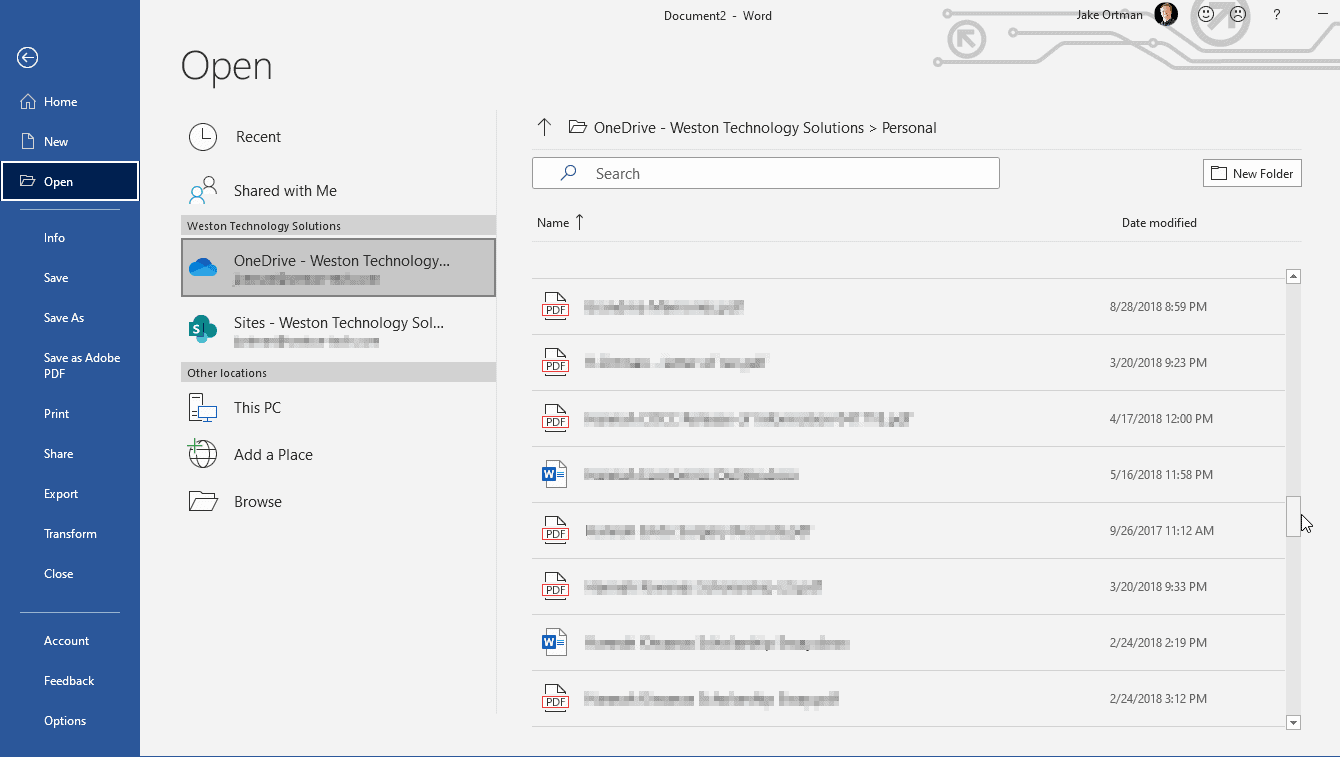Select New in the Backstage menu
The height and width of the screenshot is (757, 1340).
coord(69,142)
